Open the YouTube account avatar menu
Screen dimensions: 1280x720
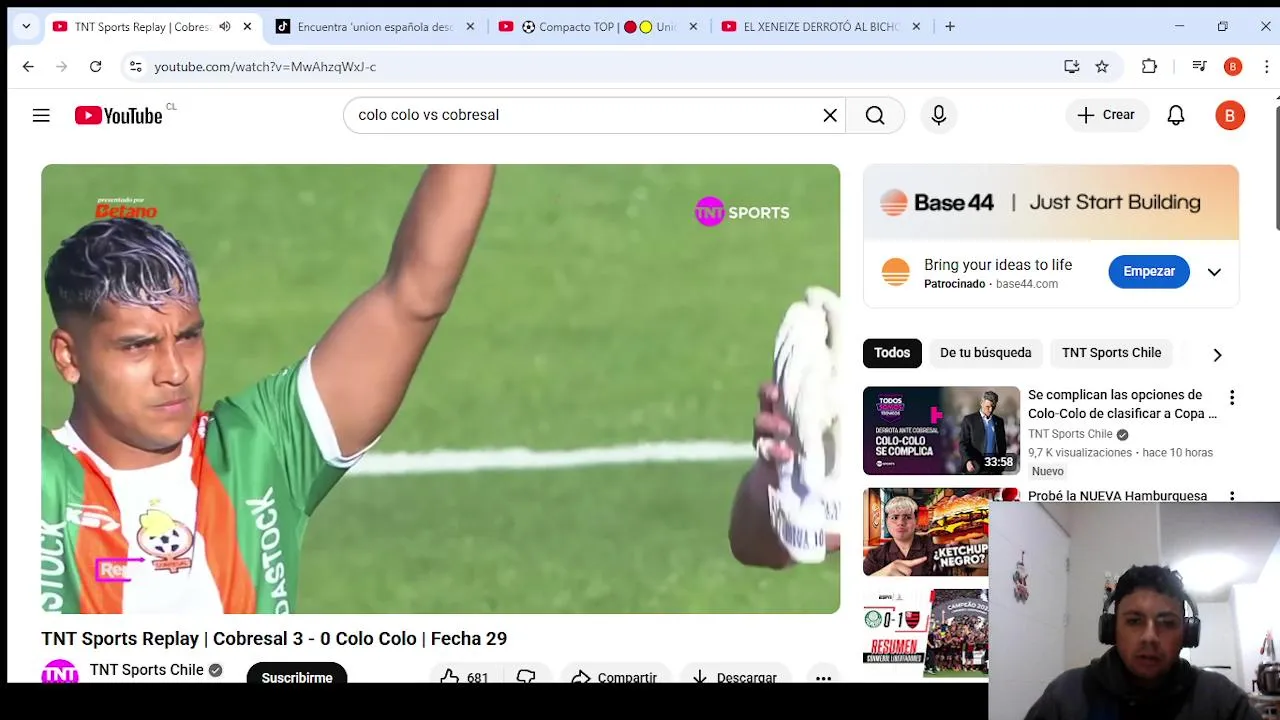tap(1230, 115)
